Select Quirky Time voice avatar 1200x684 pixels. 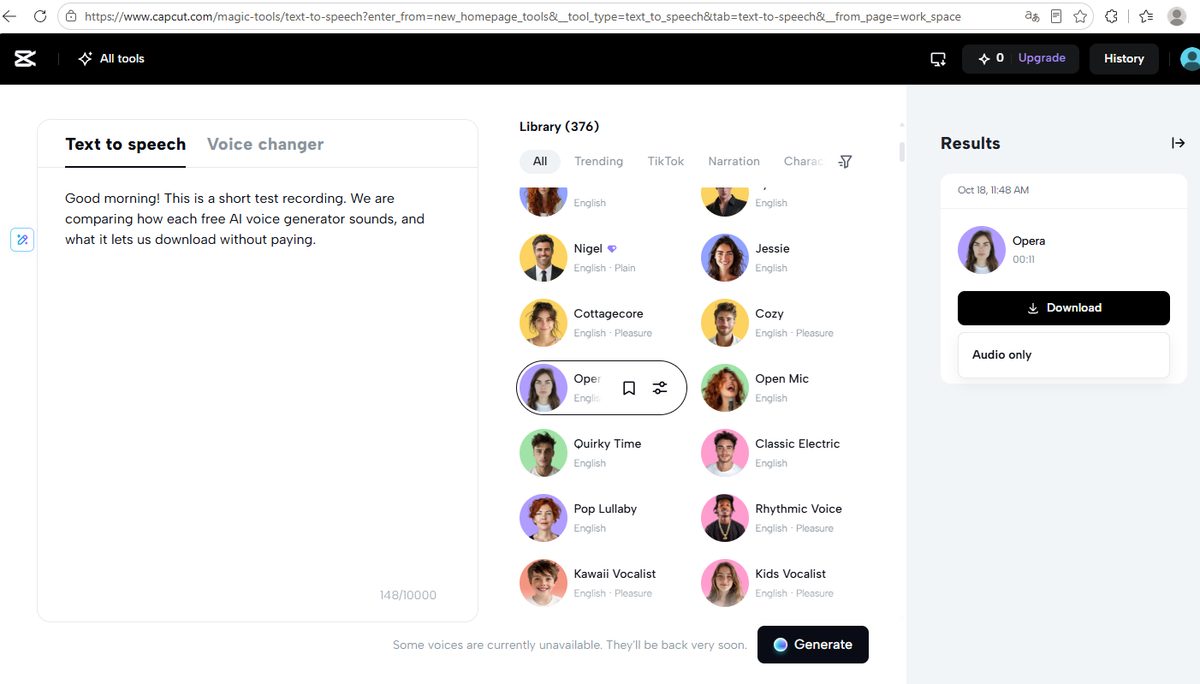click(x=543, y=452)
